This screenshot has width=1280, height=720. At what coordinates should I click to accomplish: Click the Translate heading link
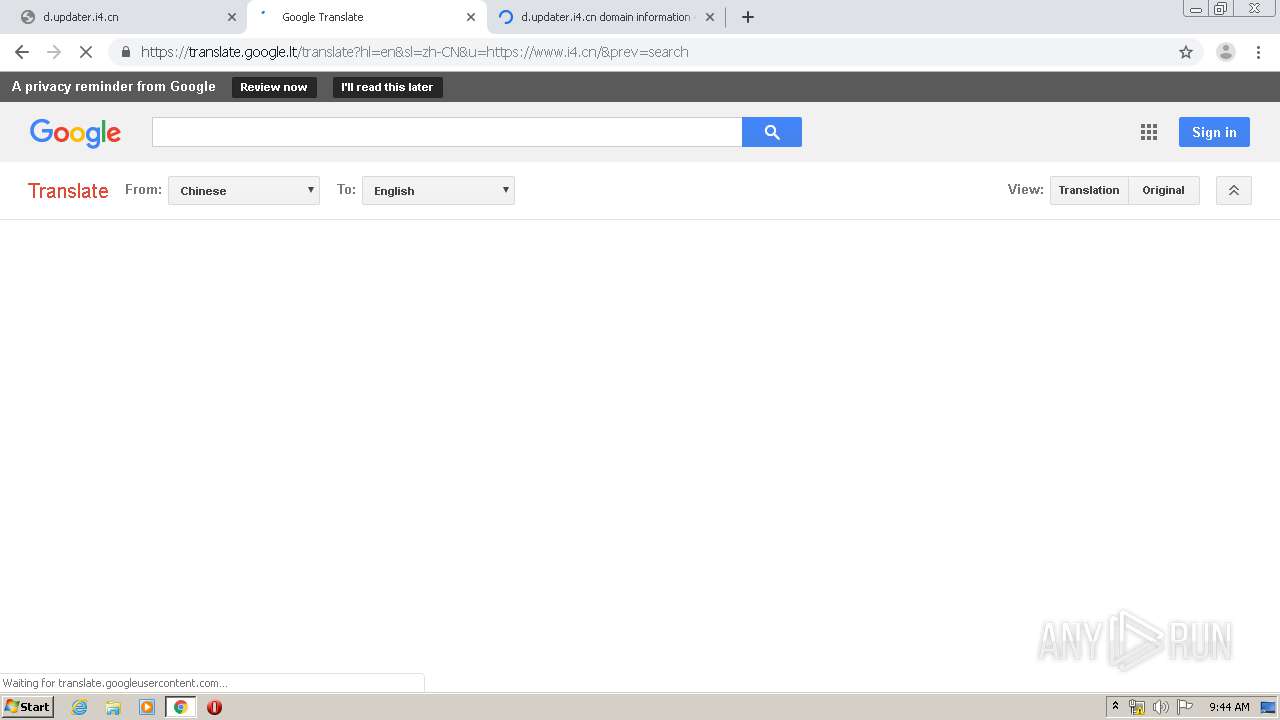(68, 191)
